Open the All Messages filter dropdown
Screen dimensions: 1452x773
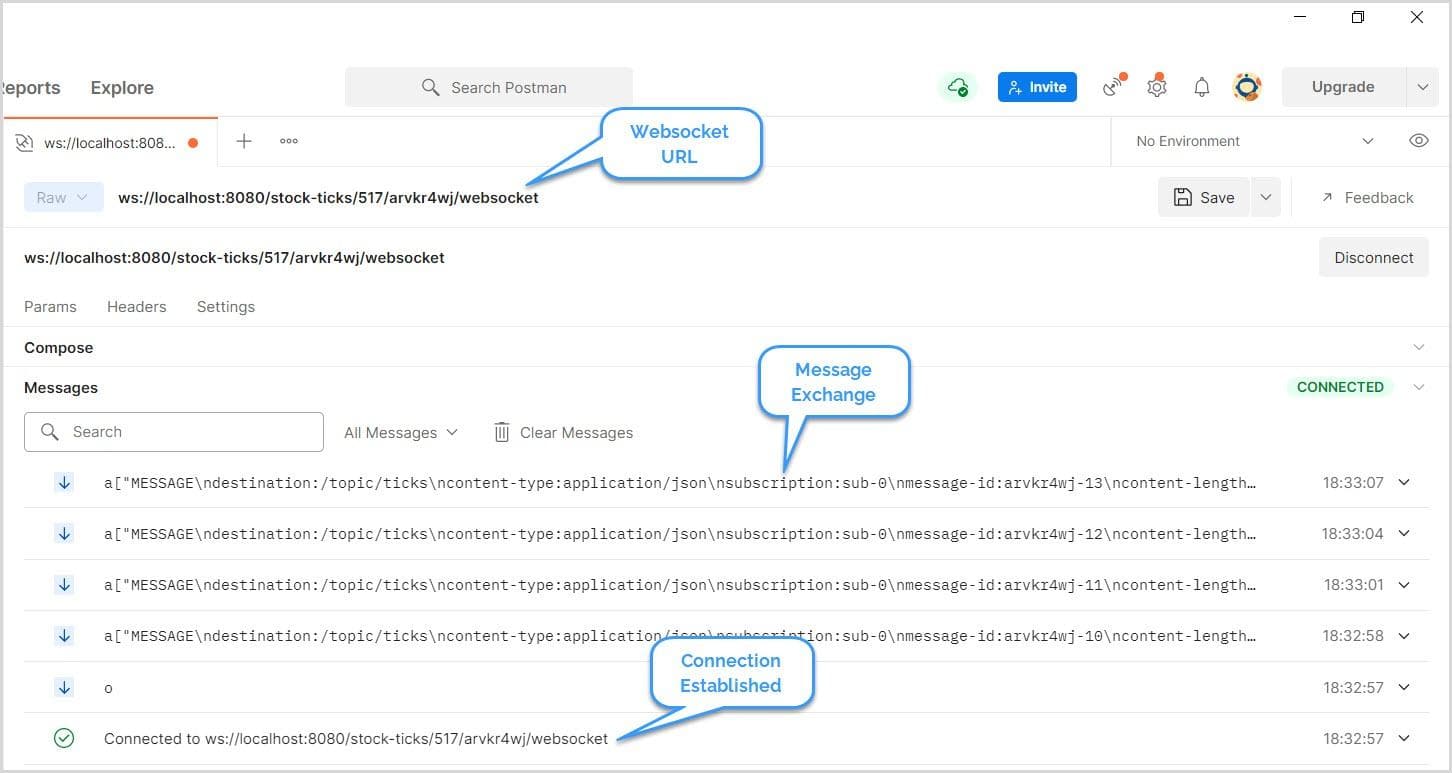[x=401, y=432]
